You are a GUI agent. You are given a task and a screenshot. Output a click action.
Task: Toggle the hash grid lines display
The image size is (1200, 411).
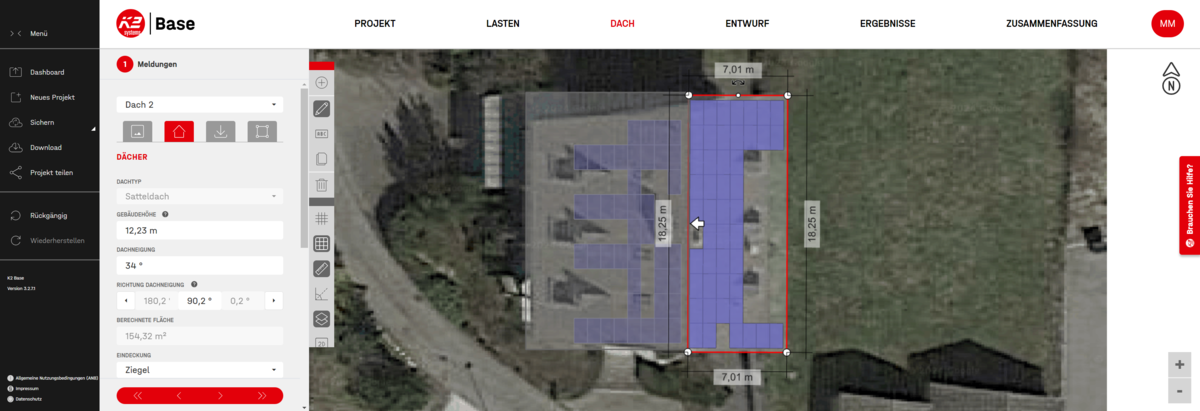pos(322,217)
